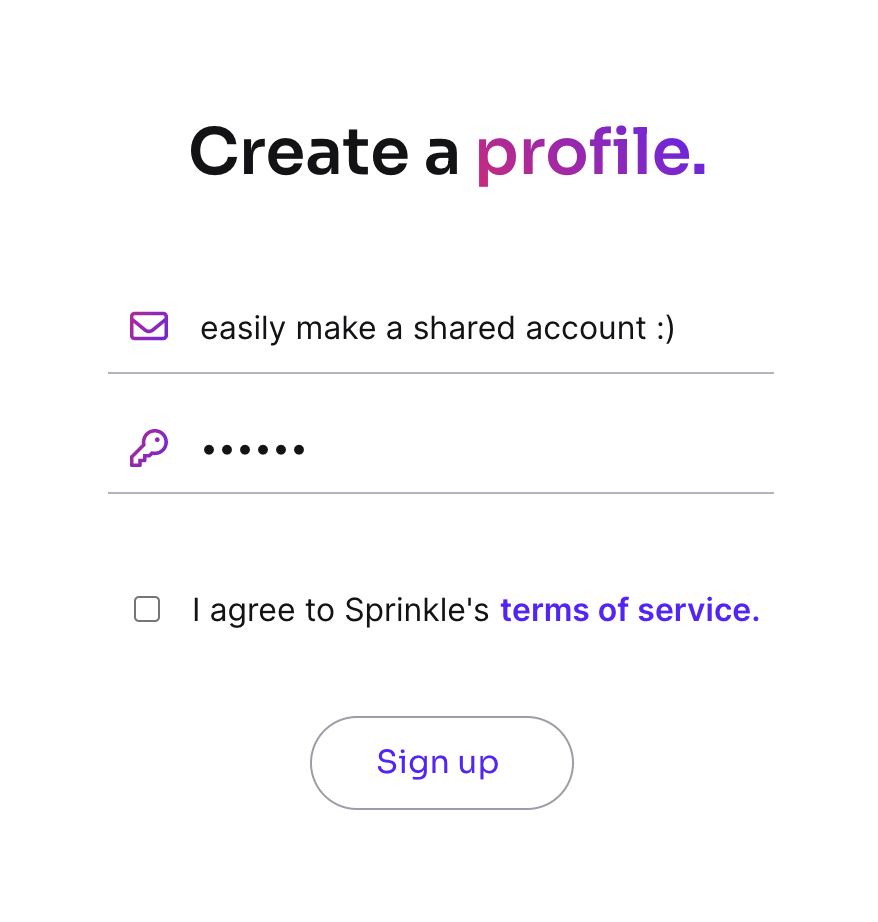The width and height of the screenshot is (878, 922).
Task: Click the gradient 'profile.' word in heading
Action: pos(590,152)
